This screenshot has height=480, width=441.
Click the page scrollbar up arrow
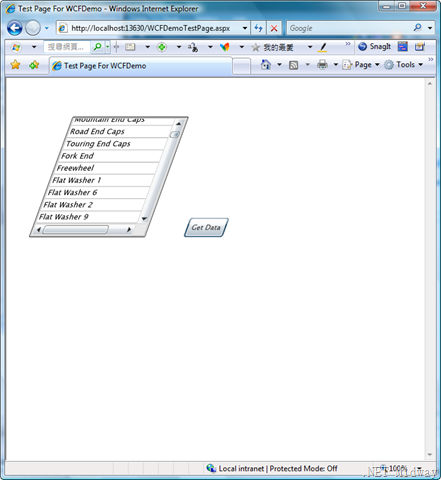[430, 84]
